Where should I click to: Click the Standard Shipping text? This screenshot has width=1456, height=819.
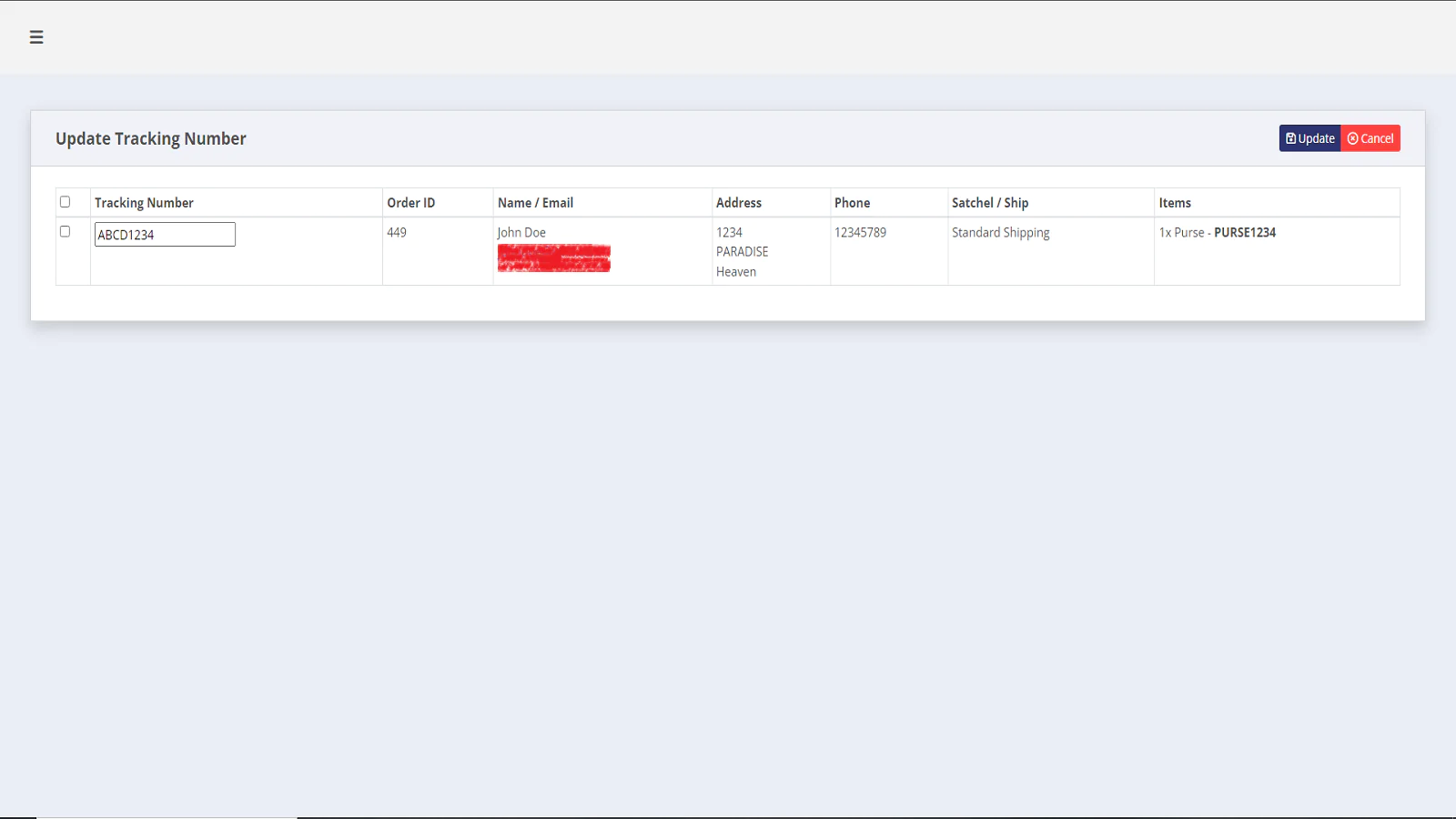tap(1000, 232)
